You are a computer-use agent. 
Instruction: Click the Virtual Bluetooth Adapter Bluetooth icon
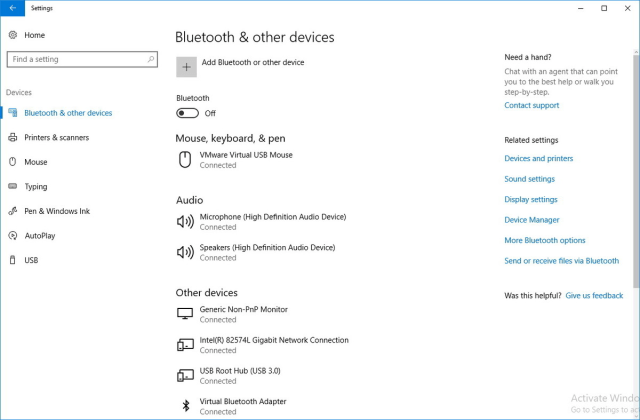tap(186, 406)
